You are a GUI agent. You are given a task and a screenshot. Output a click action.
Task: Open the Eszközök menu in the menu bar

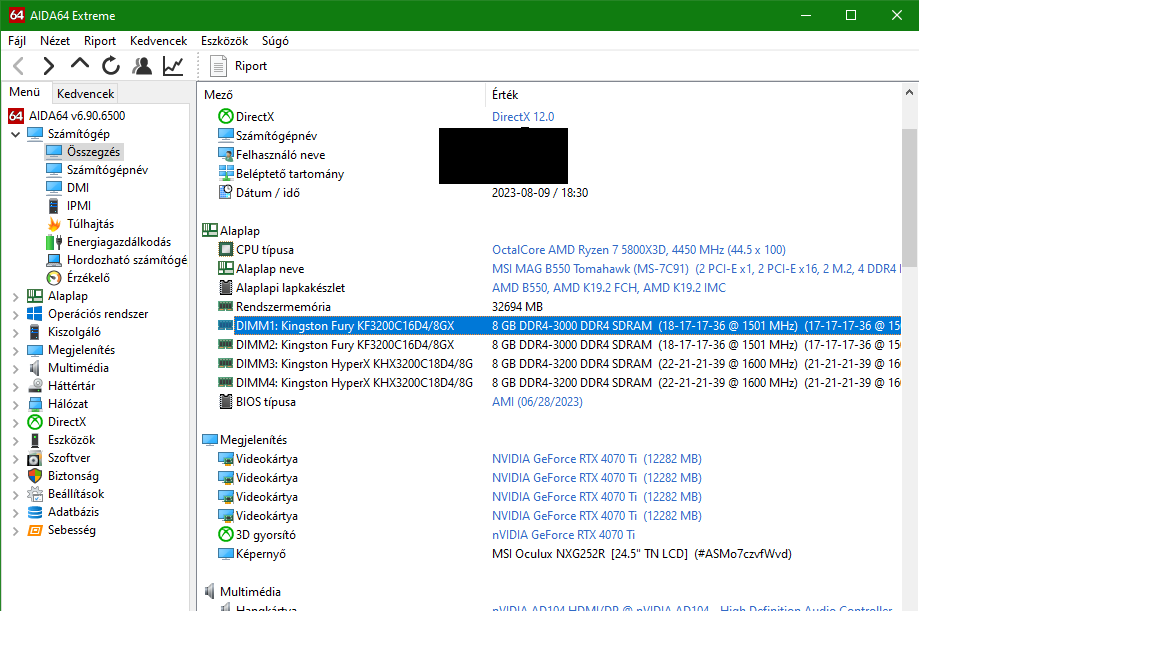pyautogui.click(x=224, y=41)
